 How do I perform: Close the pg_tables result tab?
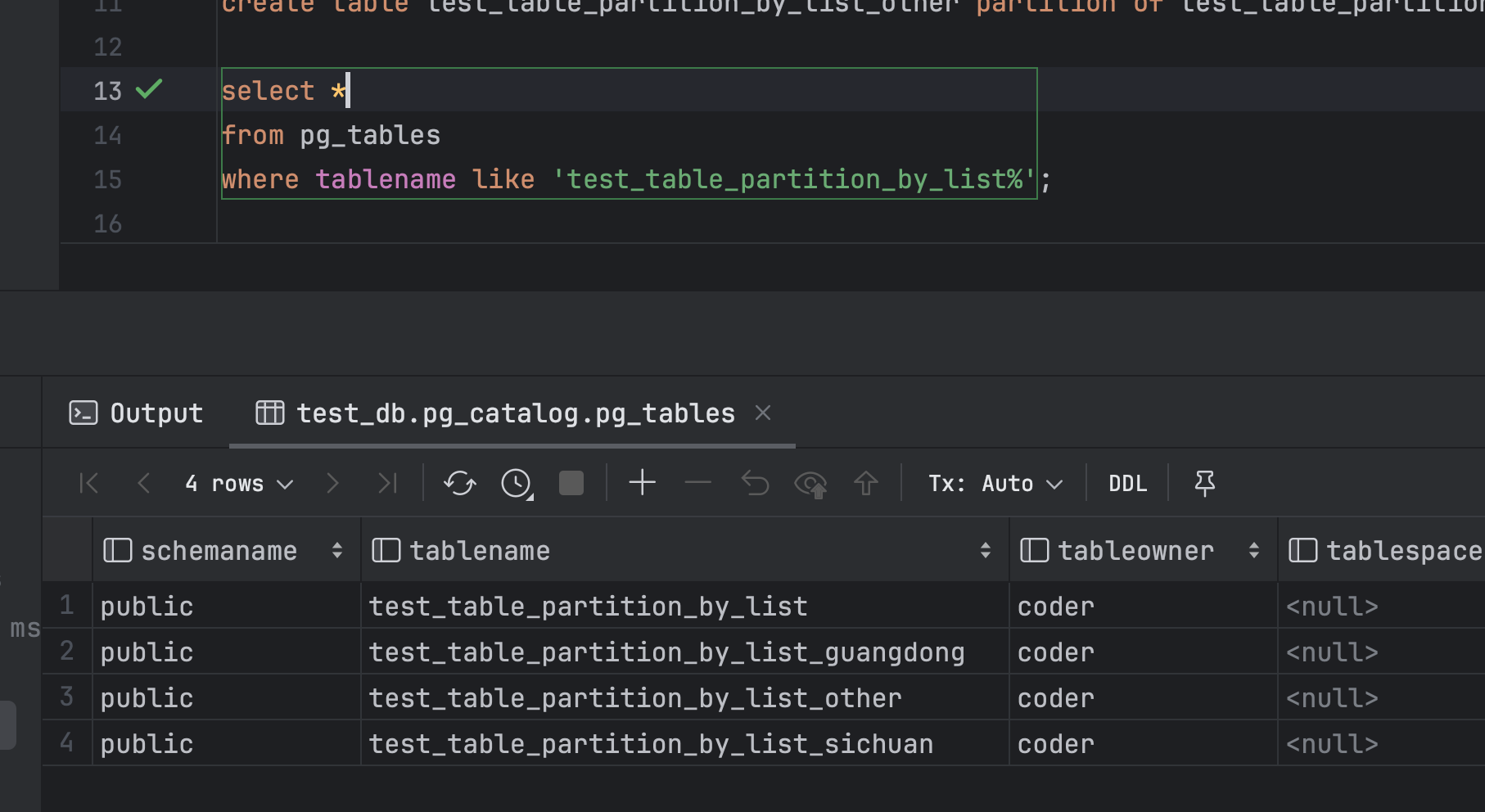pos(763,413)
